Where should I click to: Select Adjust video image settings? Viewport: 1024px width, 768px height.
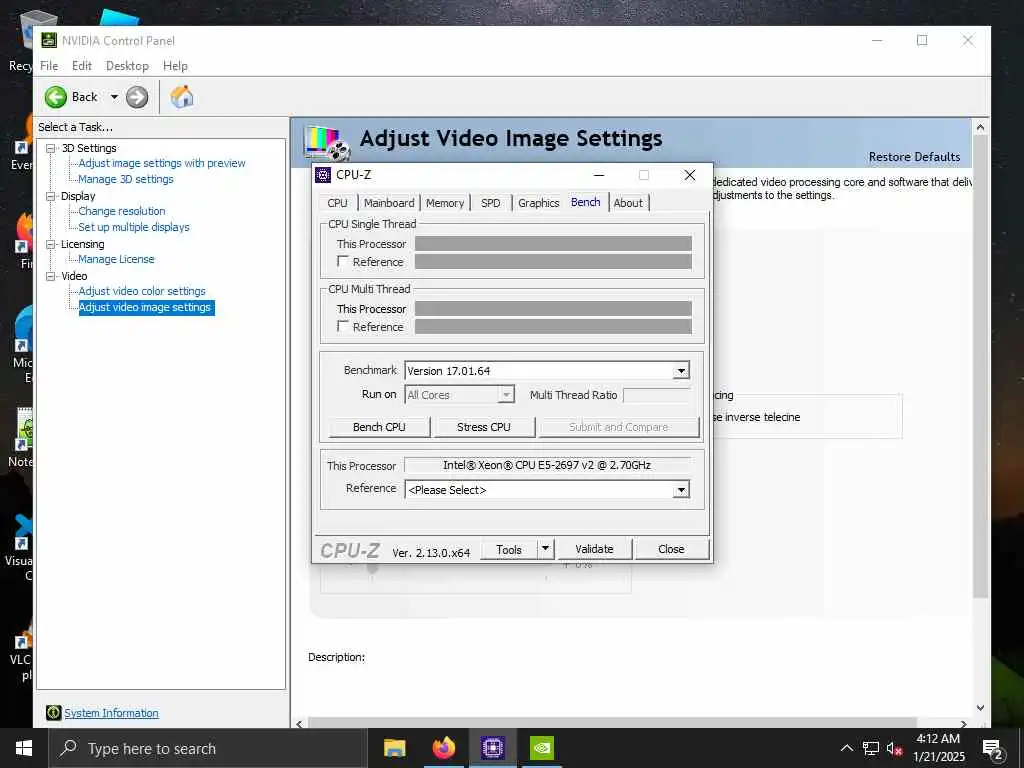click(x=145, y=307)
